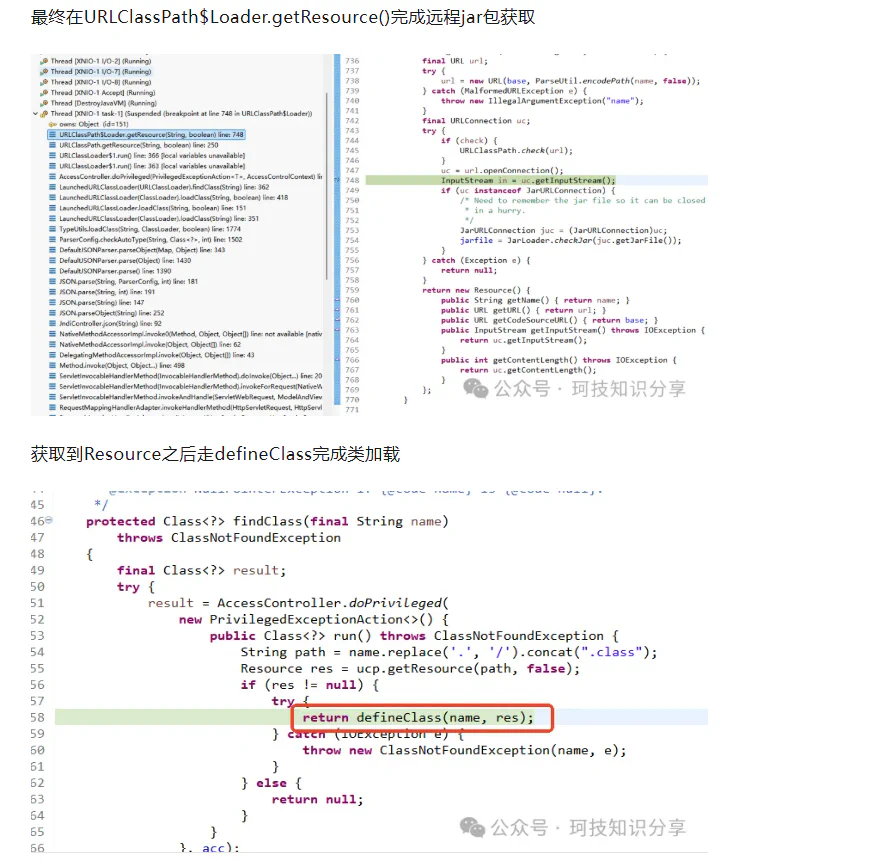
Task: Click the suspended thread icon for XNIO-1 task-1
Action: tap(44, 114)
